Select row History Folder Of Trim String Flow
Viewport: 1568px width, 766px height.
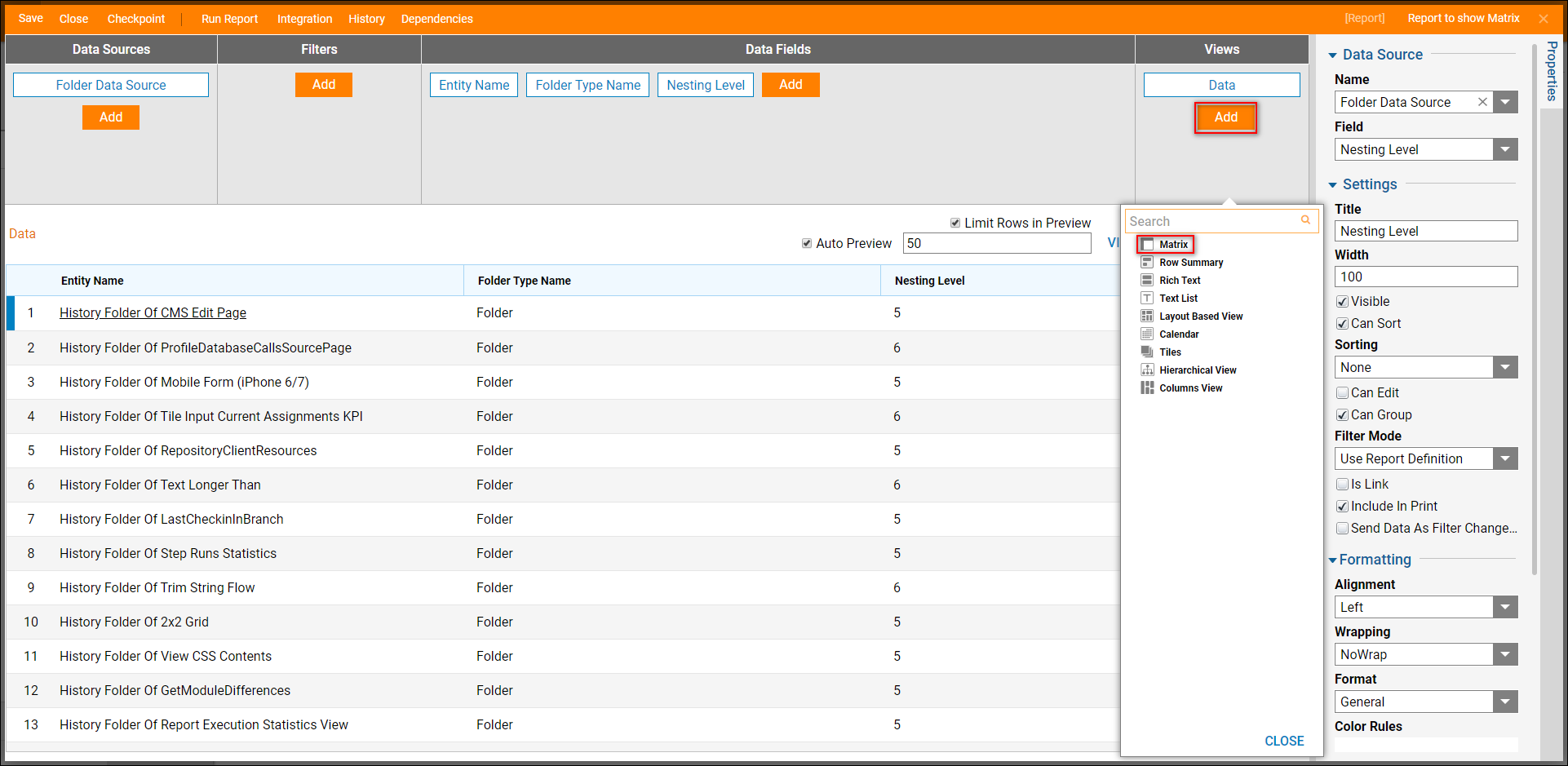563,587
